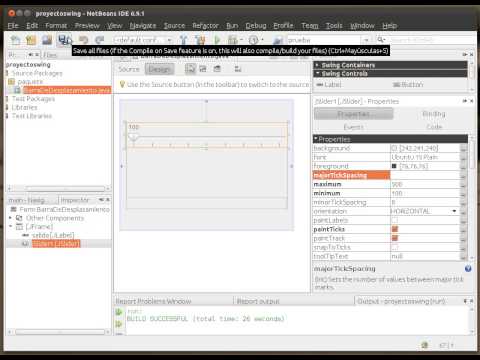This screenshot has width=480, height=360.
Task: Switch to the Files tab
Action: 50,55
